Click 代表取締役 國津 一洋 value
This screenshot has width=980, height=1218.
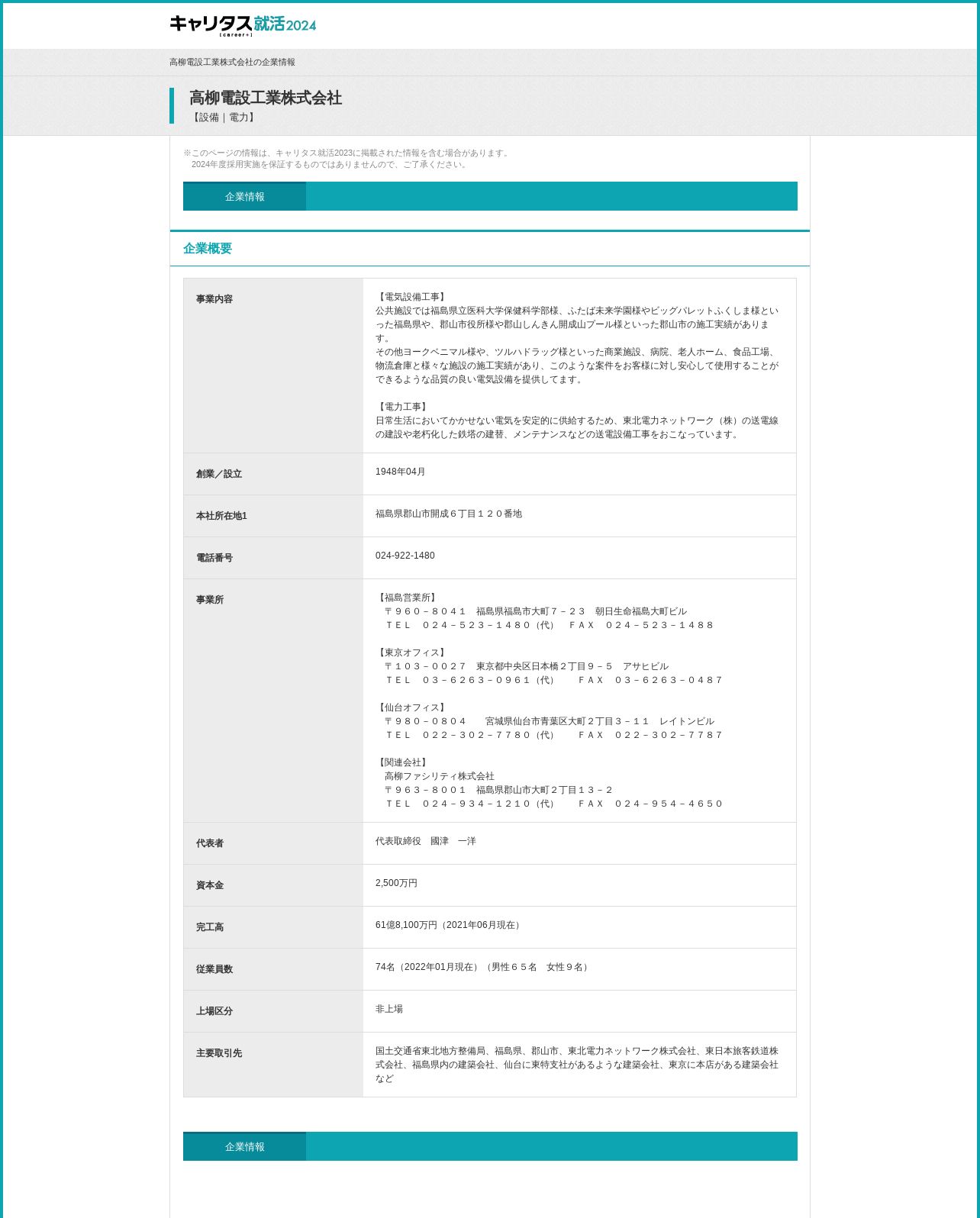point(426,841)
